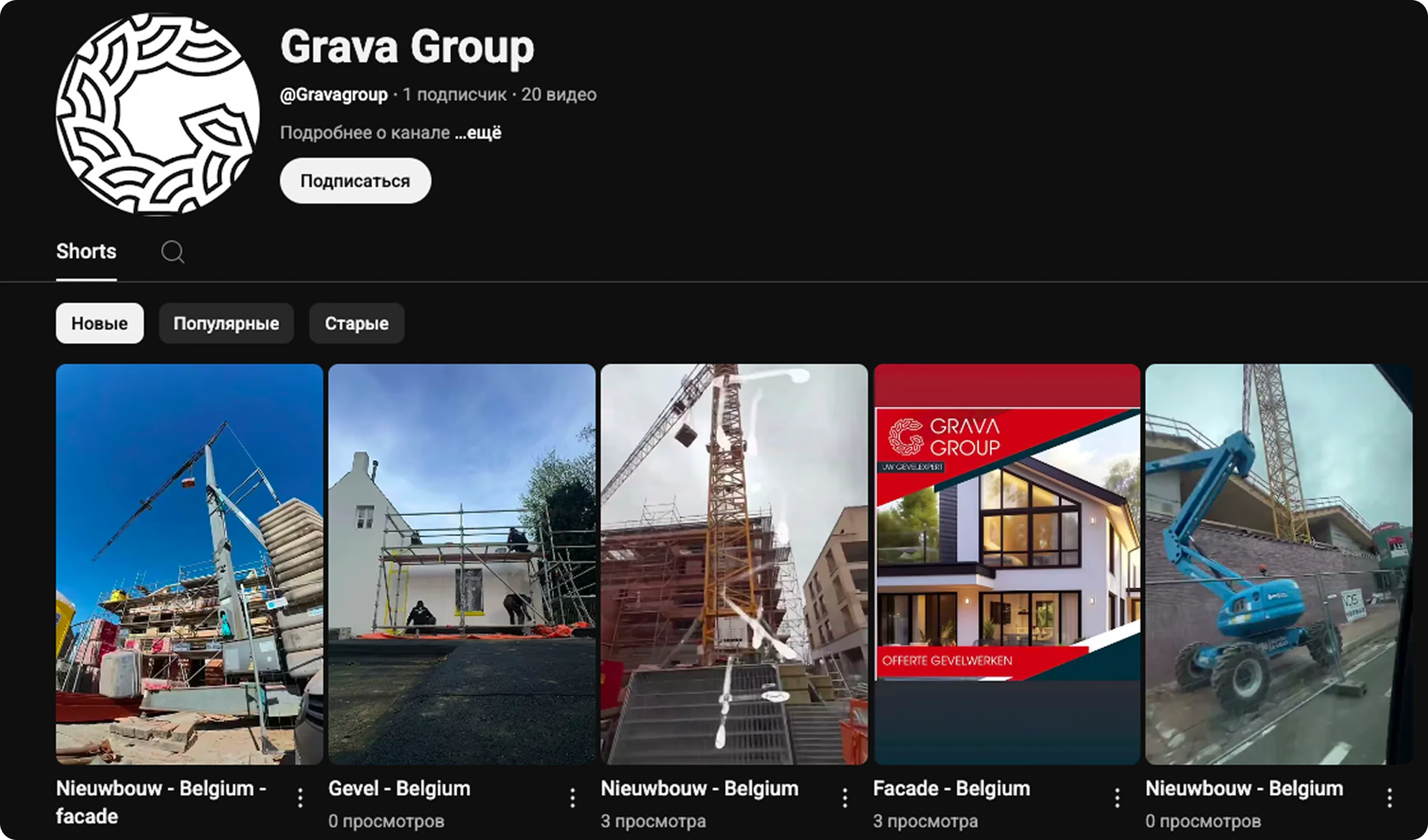Select the Популярные sort filter chip
Viewport: 1428px width, 840px height.
coord(226,323)
